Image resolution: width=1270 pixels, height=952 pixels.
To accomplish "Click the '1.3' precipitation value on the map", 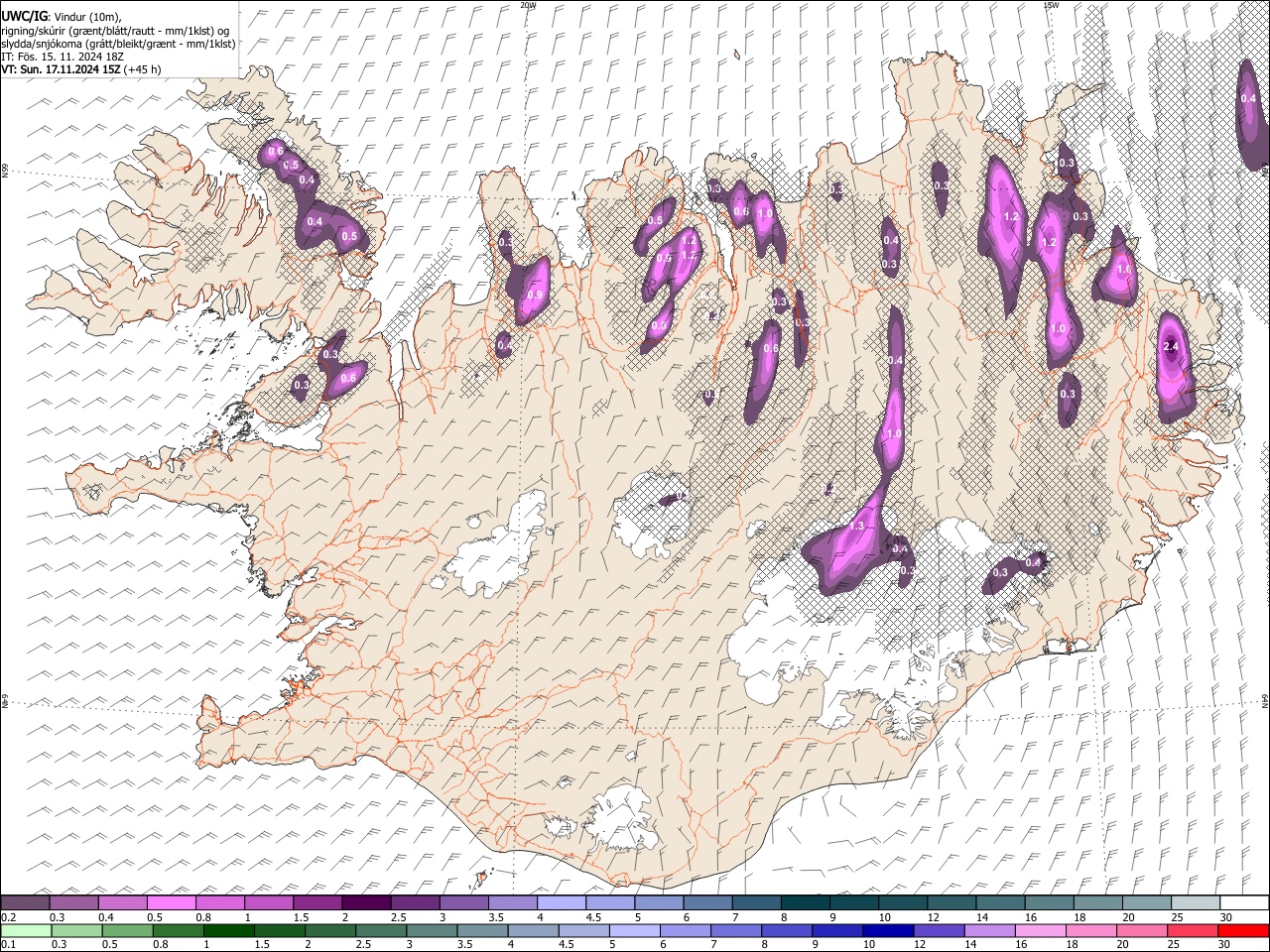I will click(858, 525).
